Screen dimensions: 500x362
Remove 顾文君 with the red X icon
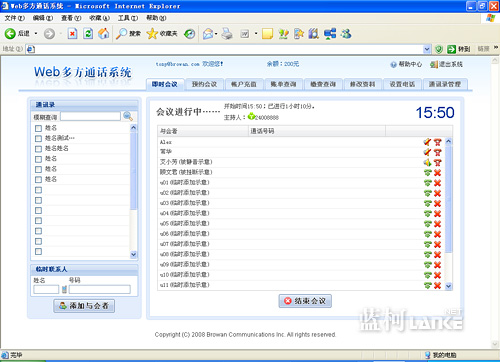[x=438, y=173]
